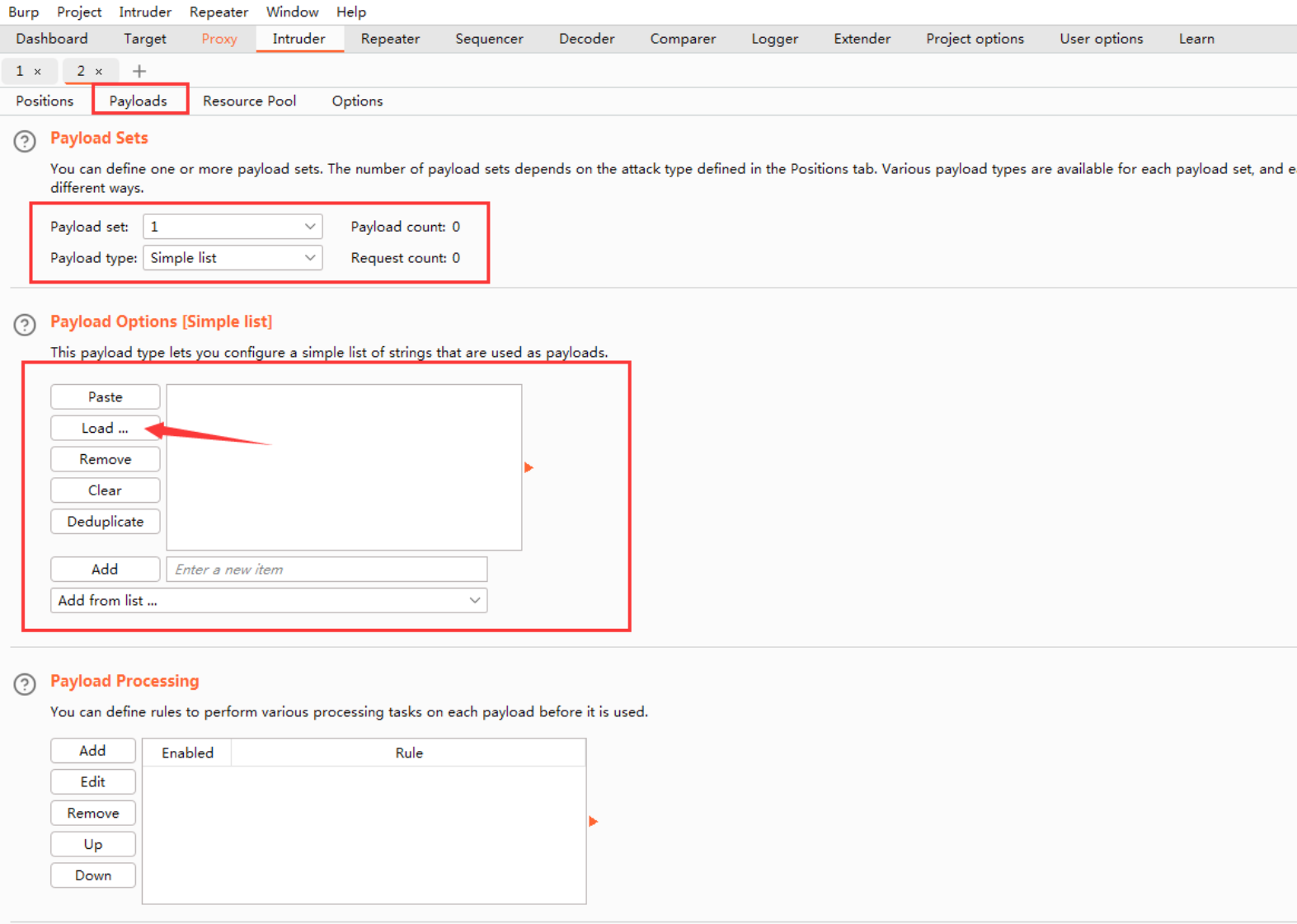Close Intruder attack tab 1

click(x=37, y=72)
